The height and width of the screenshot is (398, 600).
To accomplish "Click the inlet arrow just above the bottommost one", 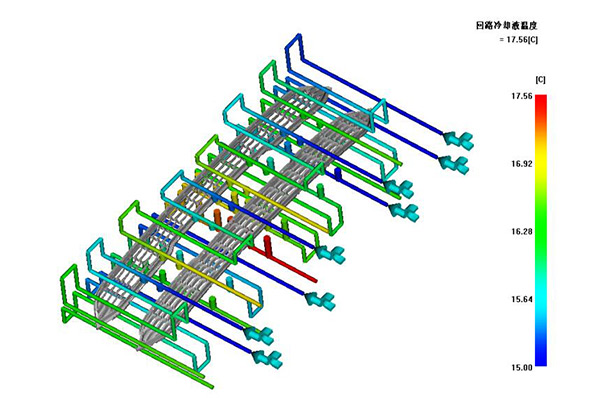I will point(259,335).
